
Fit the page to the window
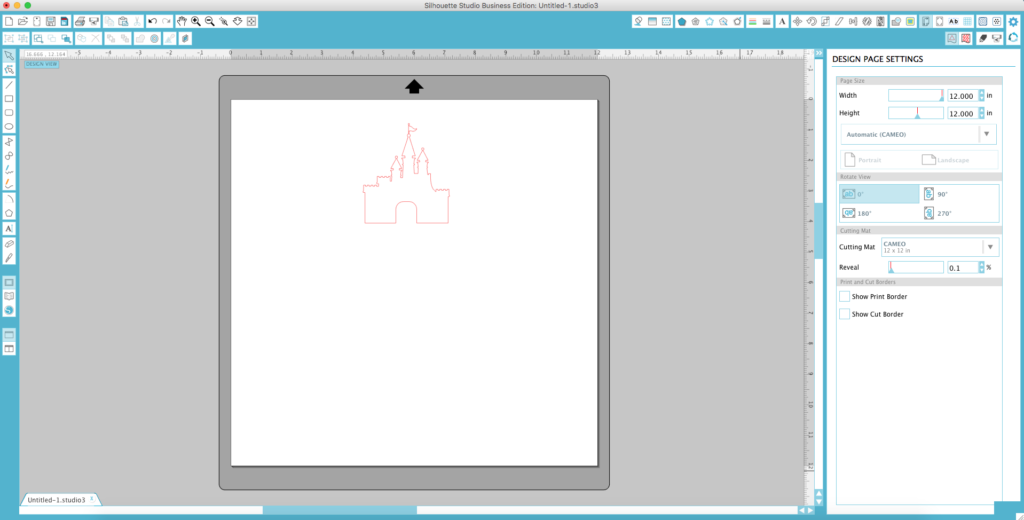tap(251, 22)
